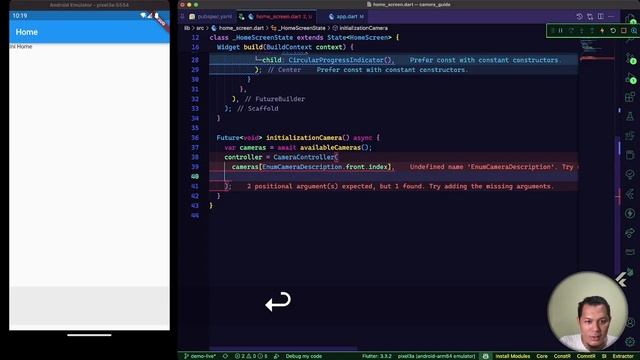640x360 pixels.
Task: Click the emulator home gesture bar
Action: [89, 335]
